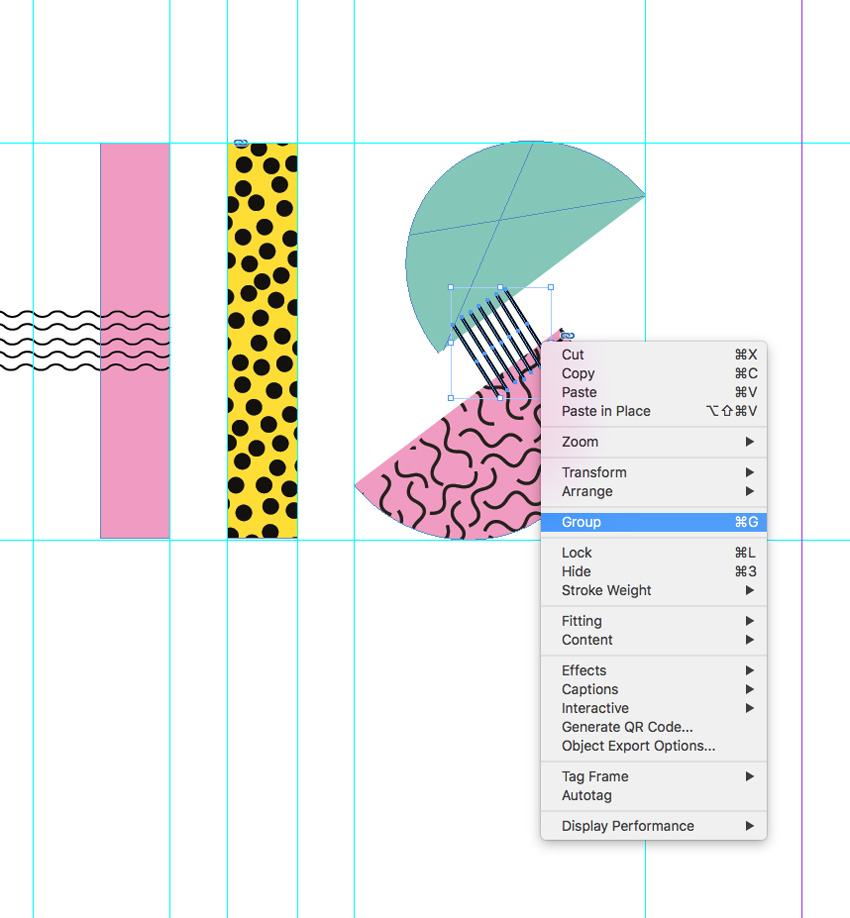This screenshot has width=850, height=918.
Task: Click Group in the context menu
Action: (x=653, y=522)
